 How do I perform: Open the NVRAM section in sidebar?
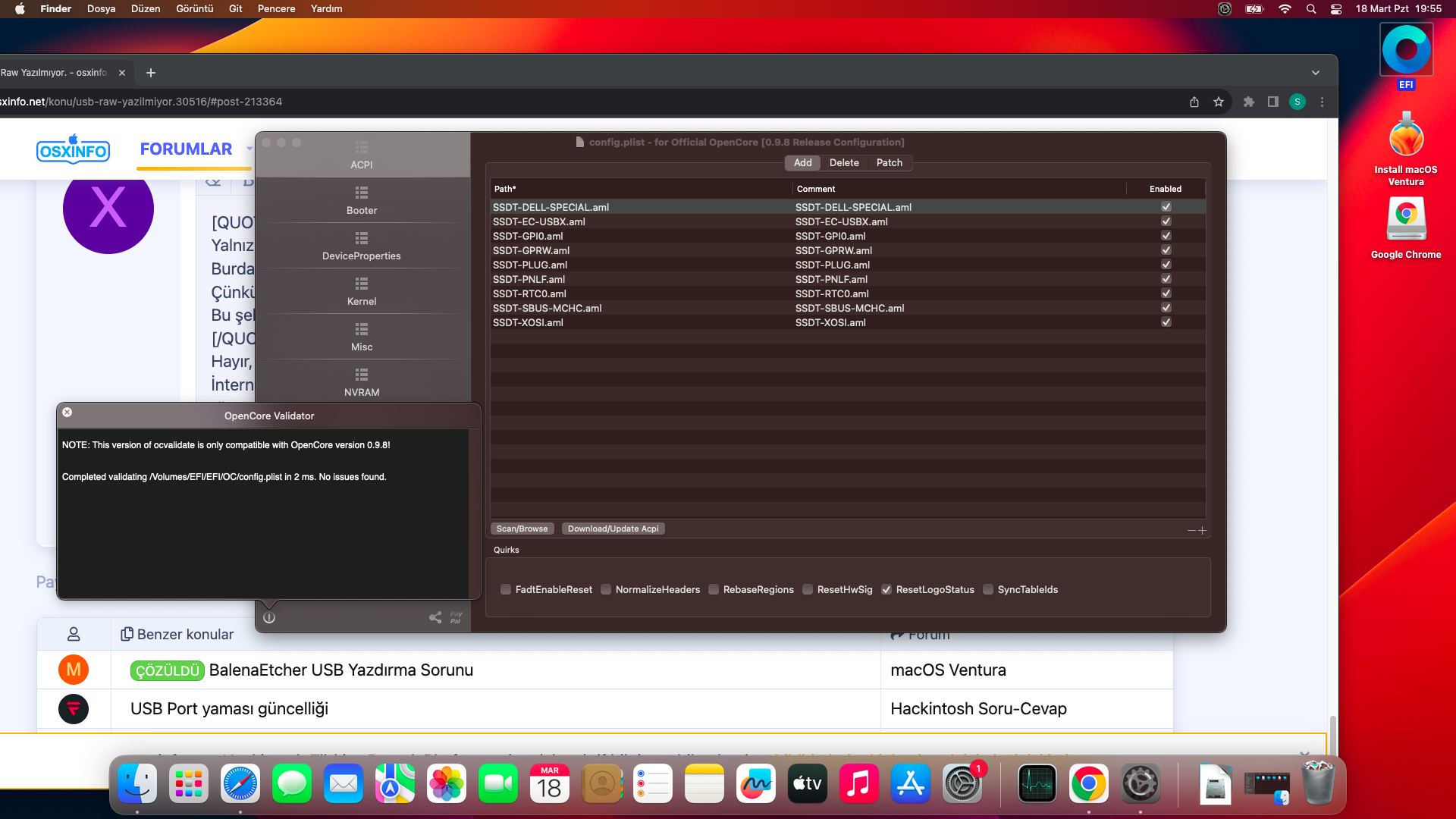362,382
